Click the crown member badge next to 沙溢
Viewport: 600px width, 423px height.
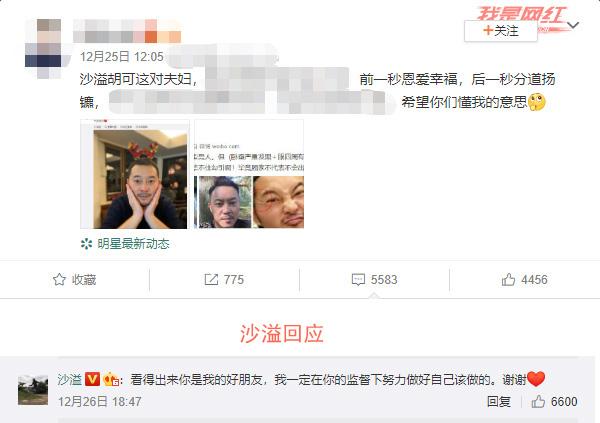point(111,379)
